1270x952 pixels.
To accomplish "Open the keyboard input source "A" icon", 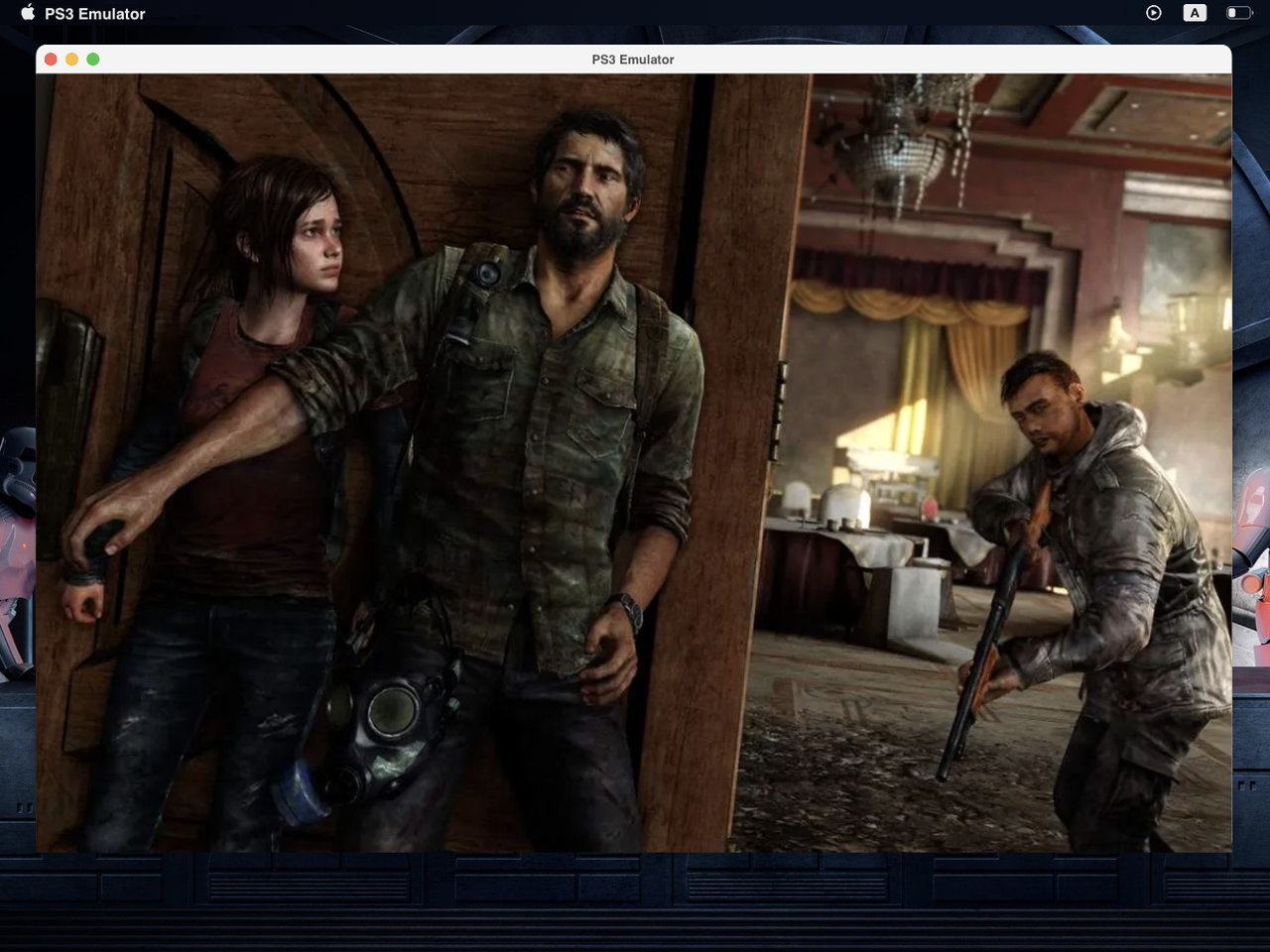I will (x=1195, y=13).
